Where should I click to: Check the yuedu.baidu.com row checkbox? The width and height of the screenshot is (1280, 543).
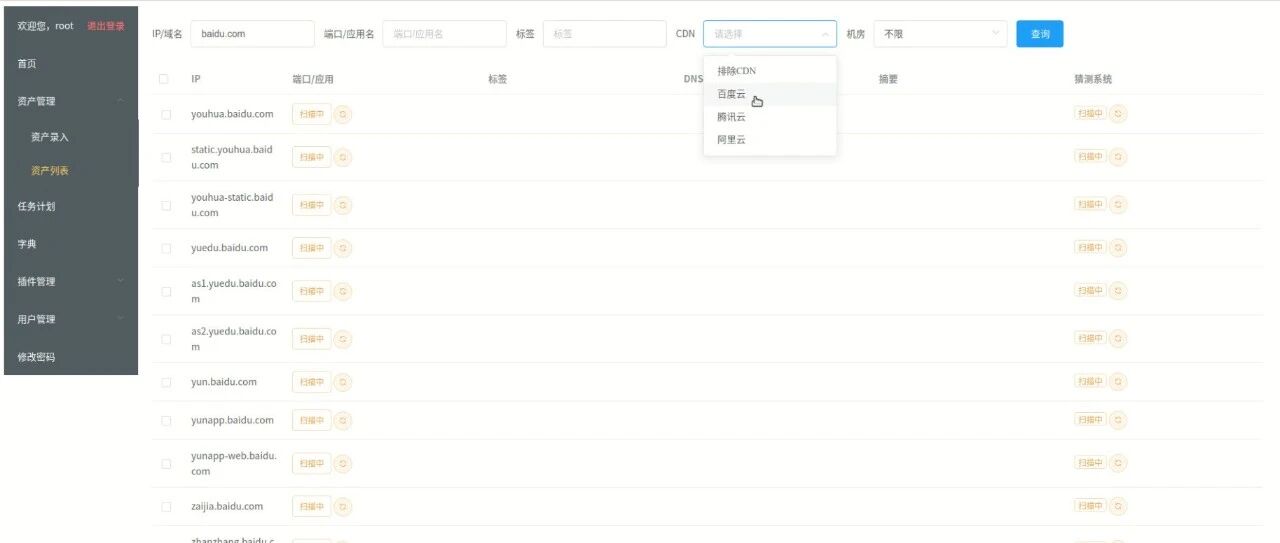point(166,248)
